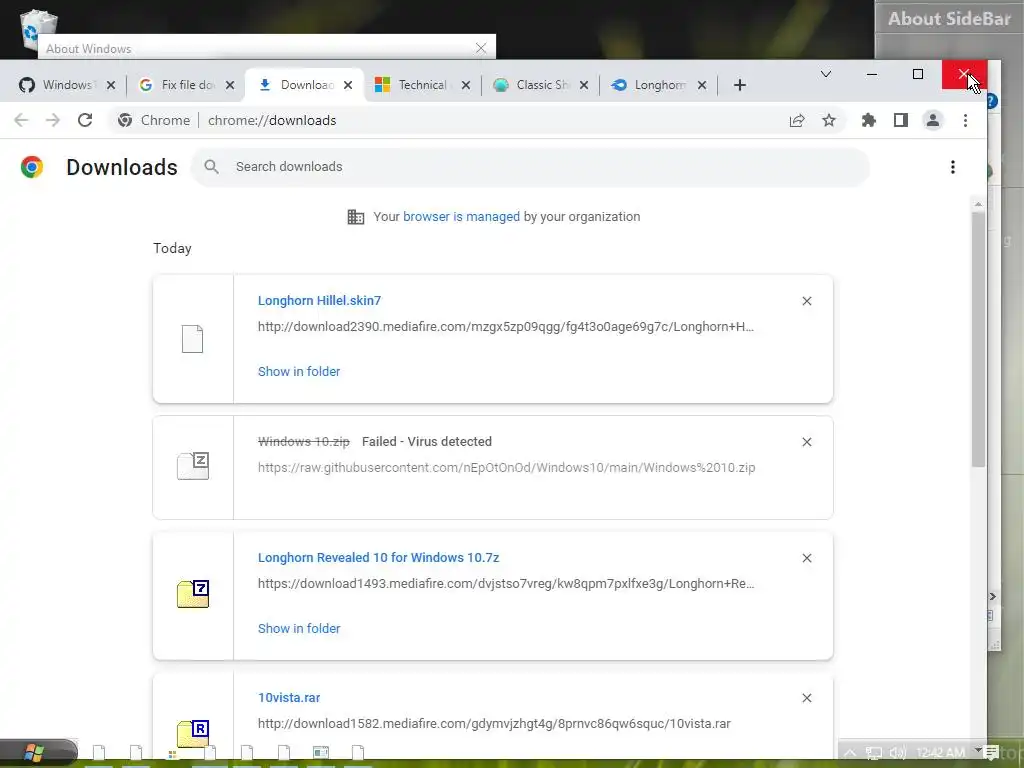
Task: Toggle the Chrome side panel
Action: 901,120
